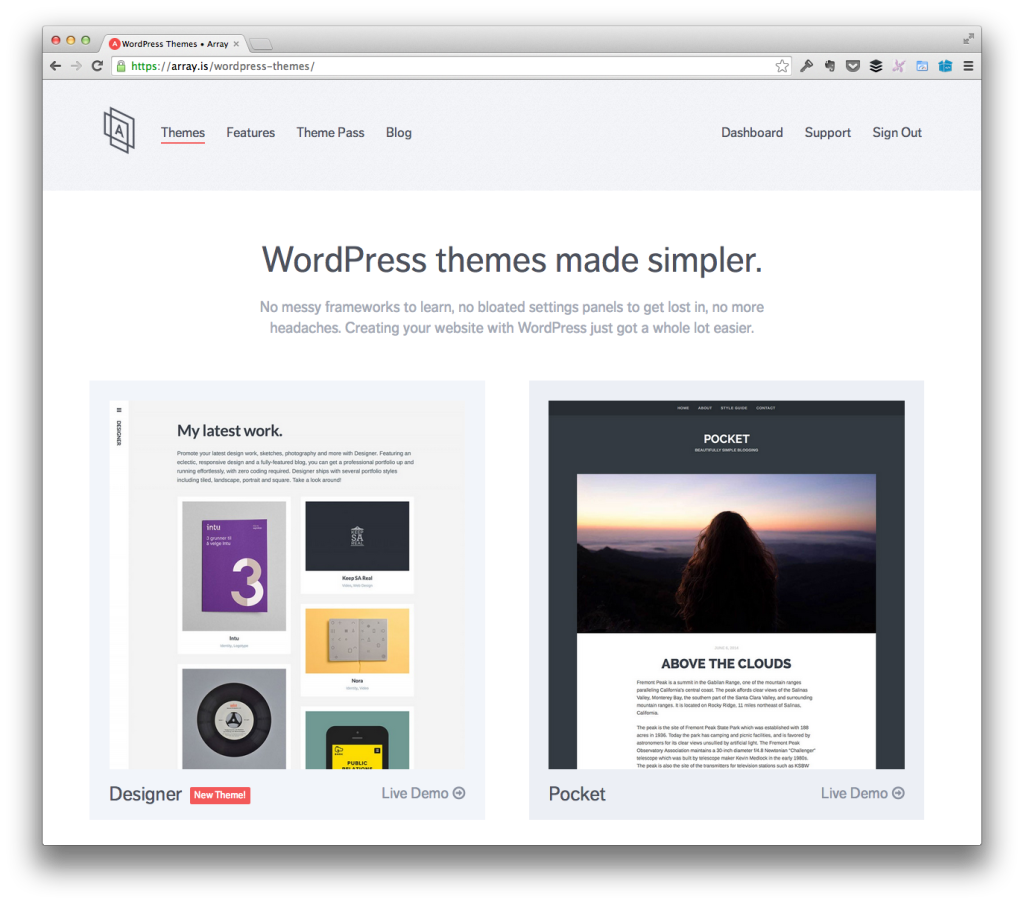Open the Chrome hamburger menu
Viewport: 1024px width, 904px height.
[968, 66]
